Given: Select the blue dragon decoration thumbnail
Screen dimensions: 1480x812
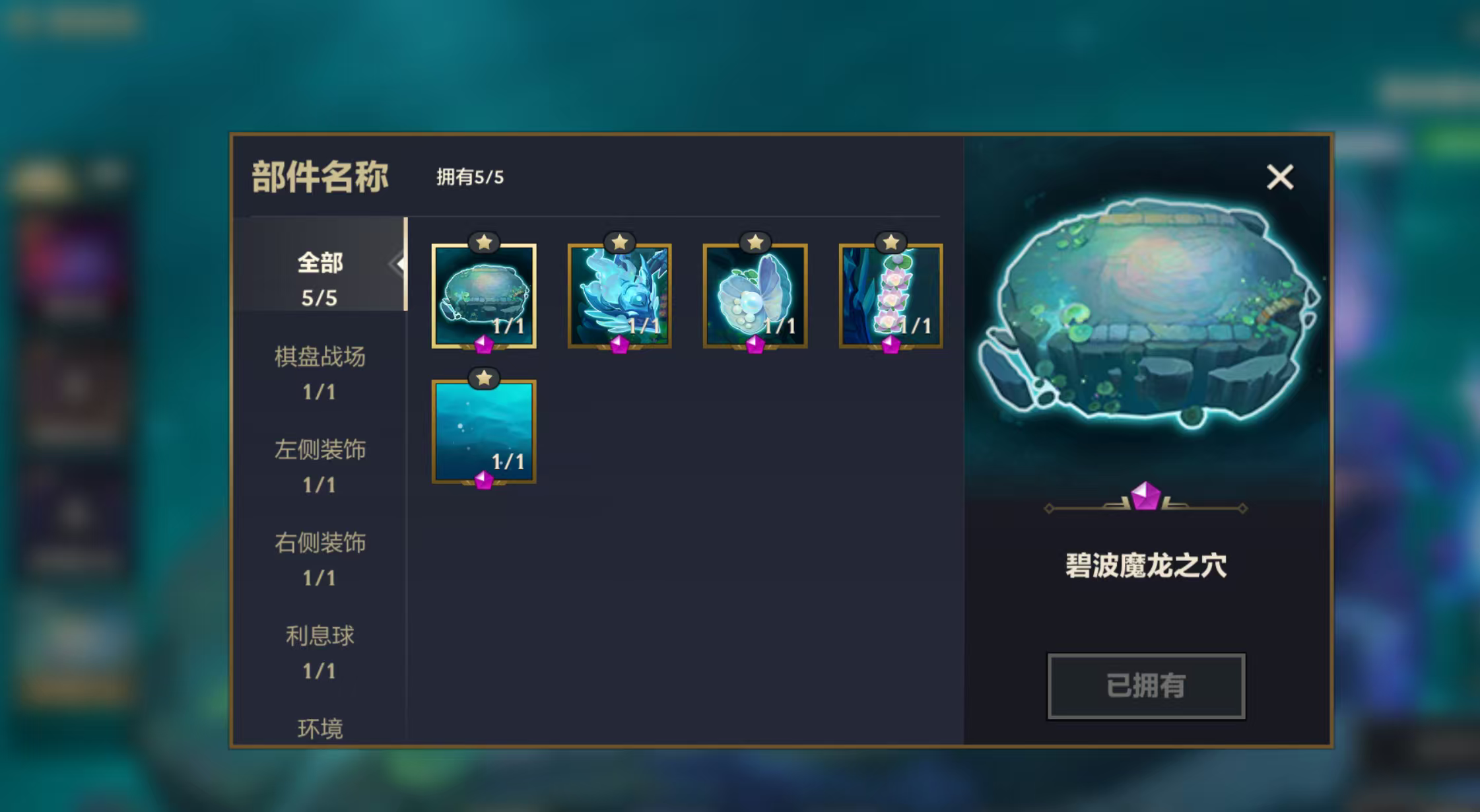Looking at the screenshot, I should click(x=619, y=296).
